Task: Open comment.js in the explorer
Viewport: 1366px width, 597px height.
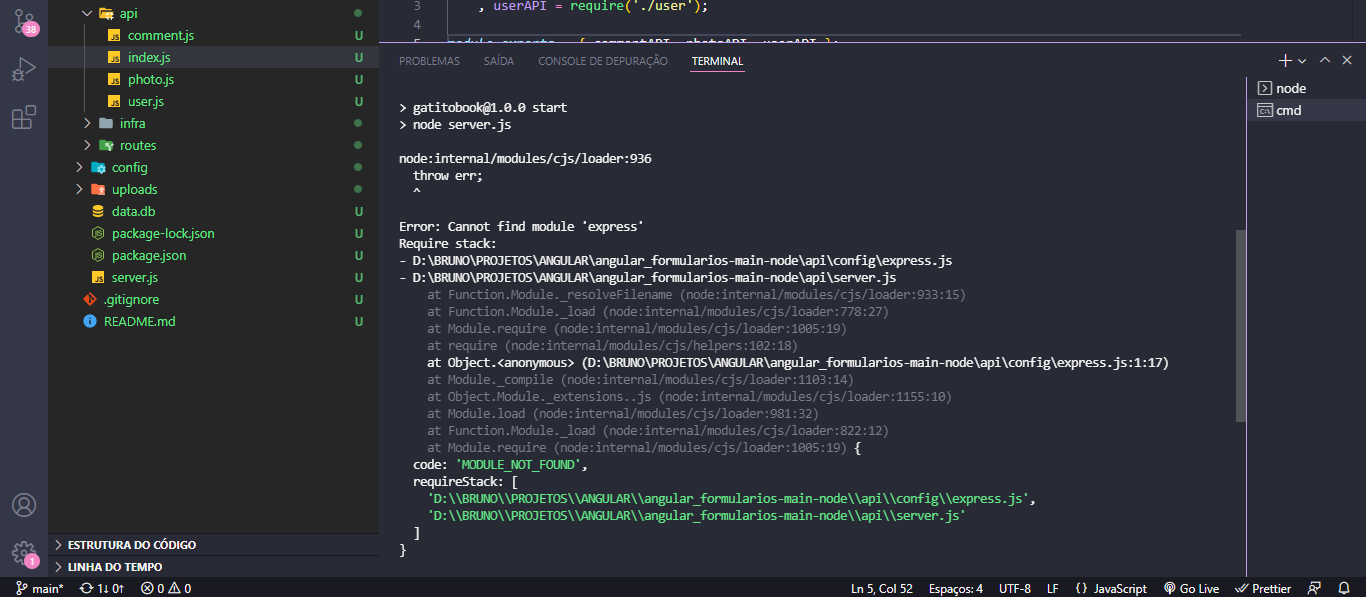Action: 213,35
